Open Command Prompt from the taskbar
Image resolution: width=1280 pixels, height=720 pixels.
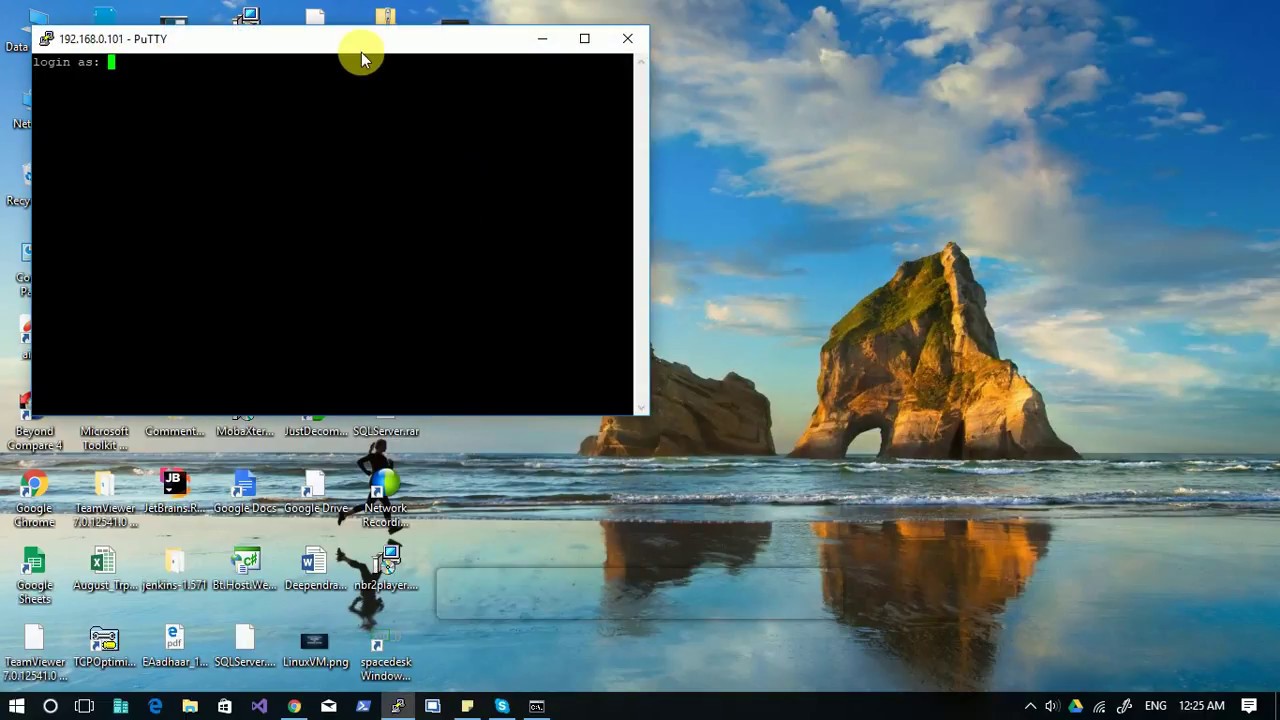point(537,706)
